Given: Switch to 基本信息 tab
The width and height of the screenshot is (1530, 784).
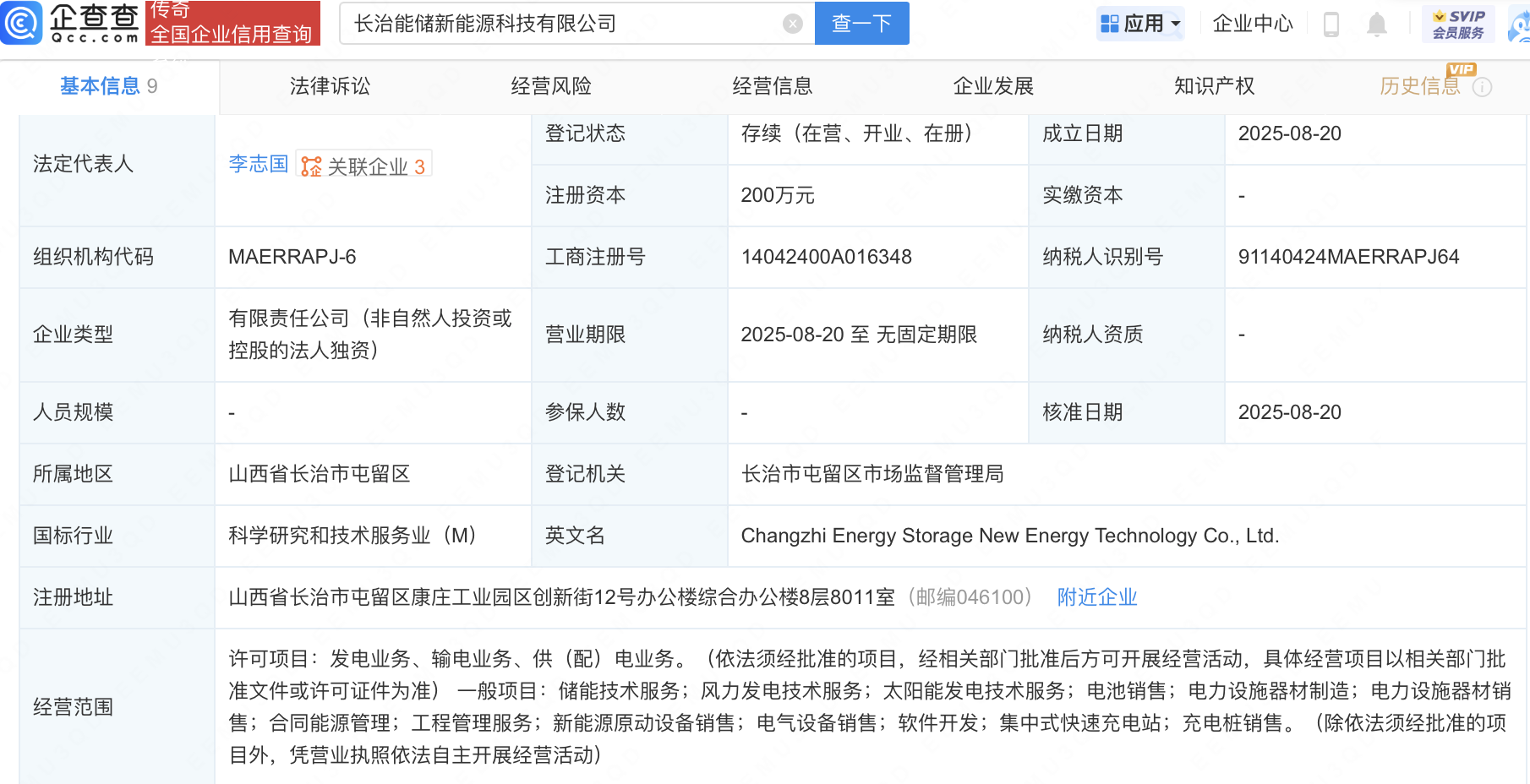Looking at the screenshot, I should click(108, 86).
